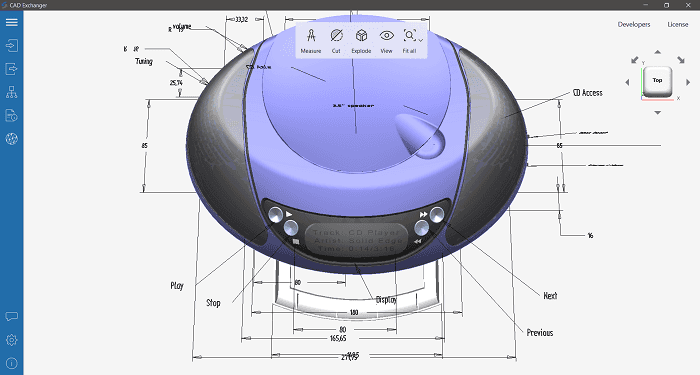700x375 pixels.
Task: Open the feedback chat icon
Action: [12, 317]
